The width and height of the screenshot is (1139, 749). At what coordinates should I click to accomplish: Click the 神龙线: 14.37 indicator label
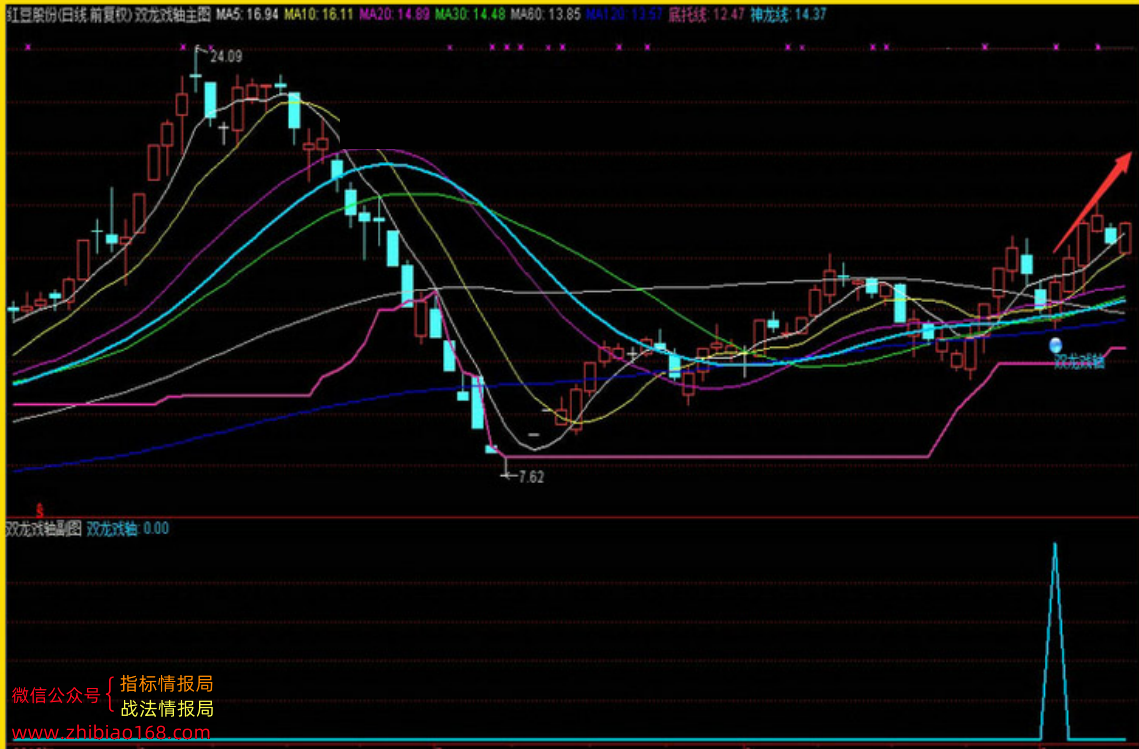(788, 14)
